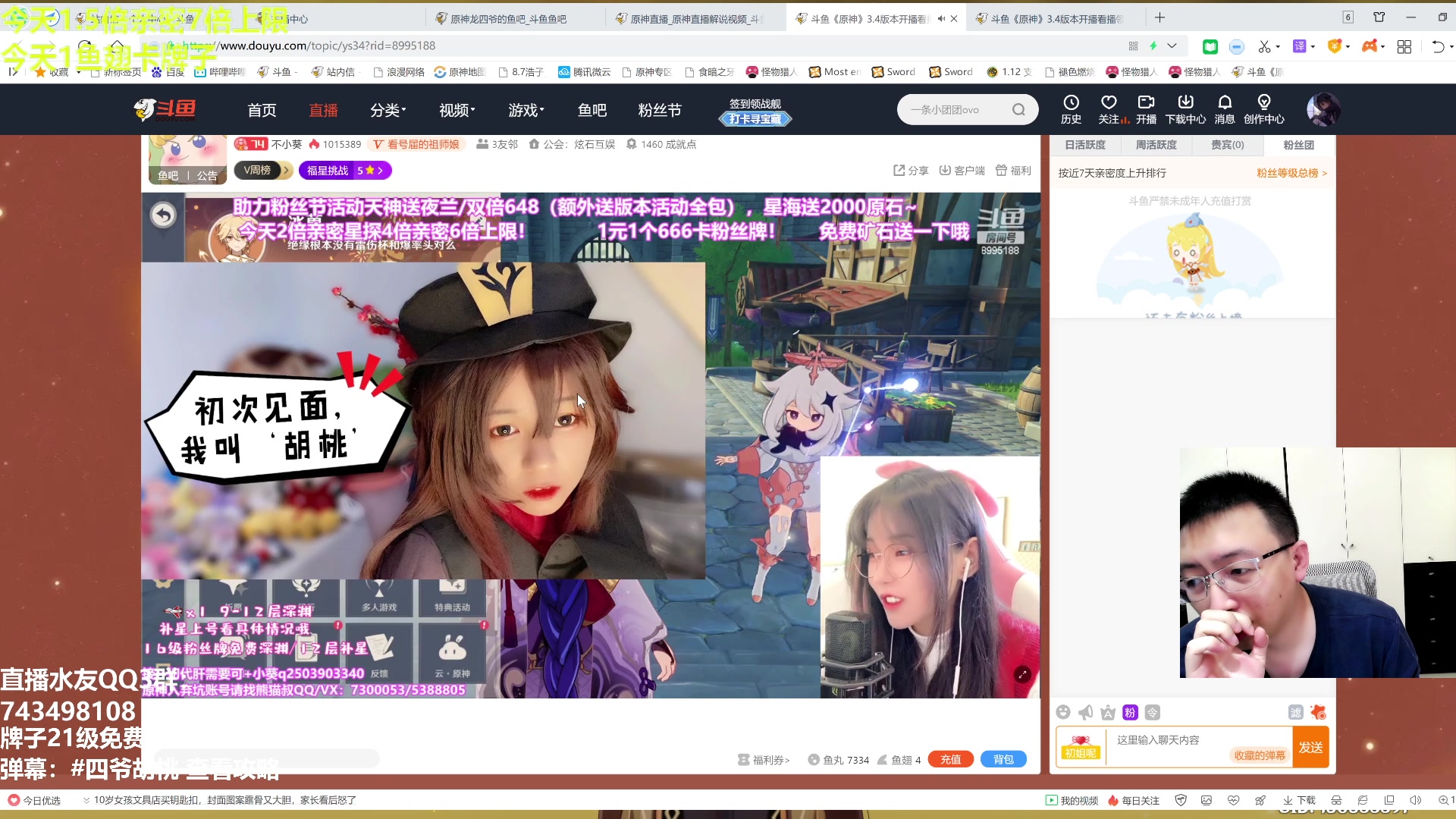Click the 客户端 client download link
Viewport: 1456px width, 819px height.
click(x=962, y=171)
